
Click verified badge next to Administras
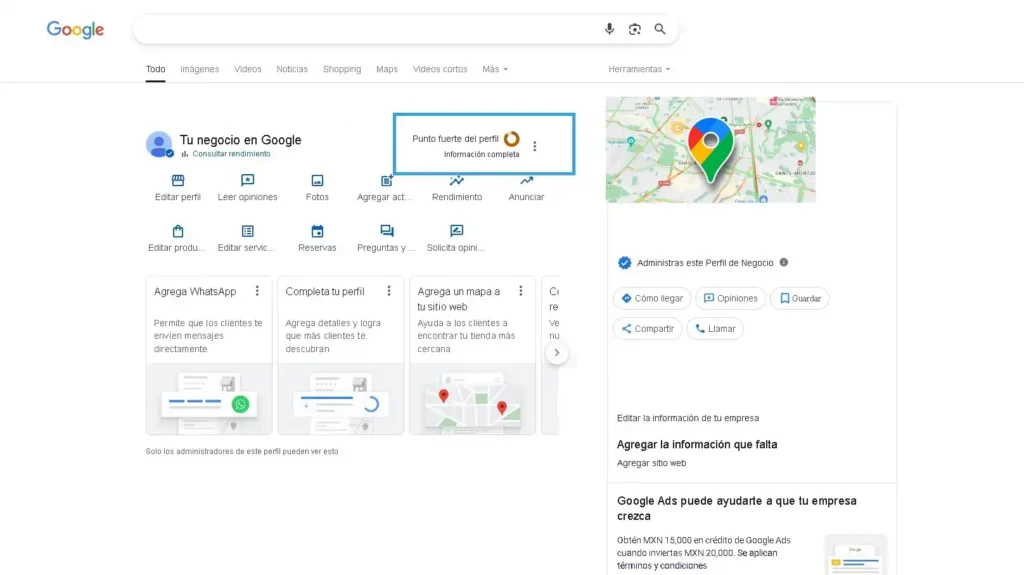tap(624, 263)
